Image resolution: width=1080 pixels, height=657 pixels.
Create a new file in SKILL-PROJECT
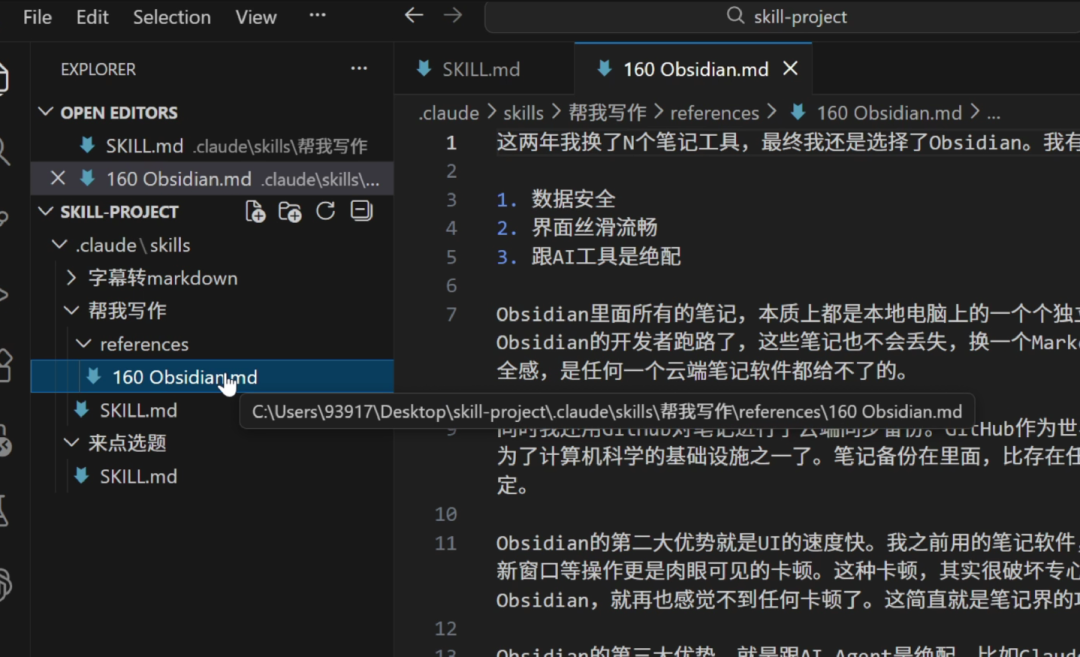pyautogui.click(x=256, y=211)
